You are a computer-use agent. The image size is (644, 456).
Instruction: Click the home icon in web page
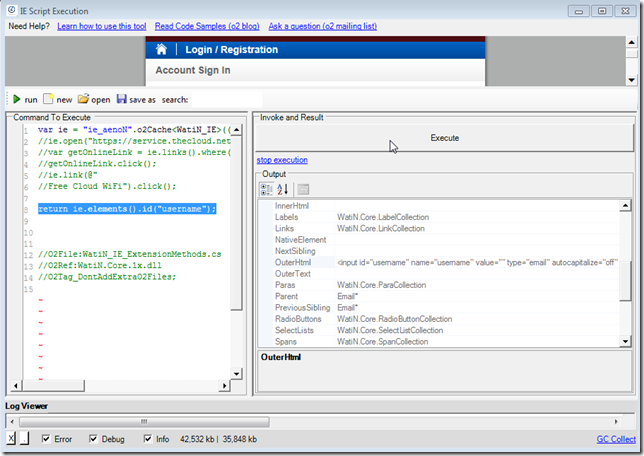click(162, 49)
